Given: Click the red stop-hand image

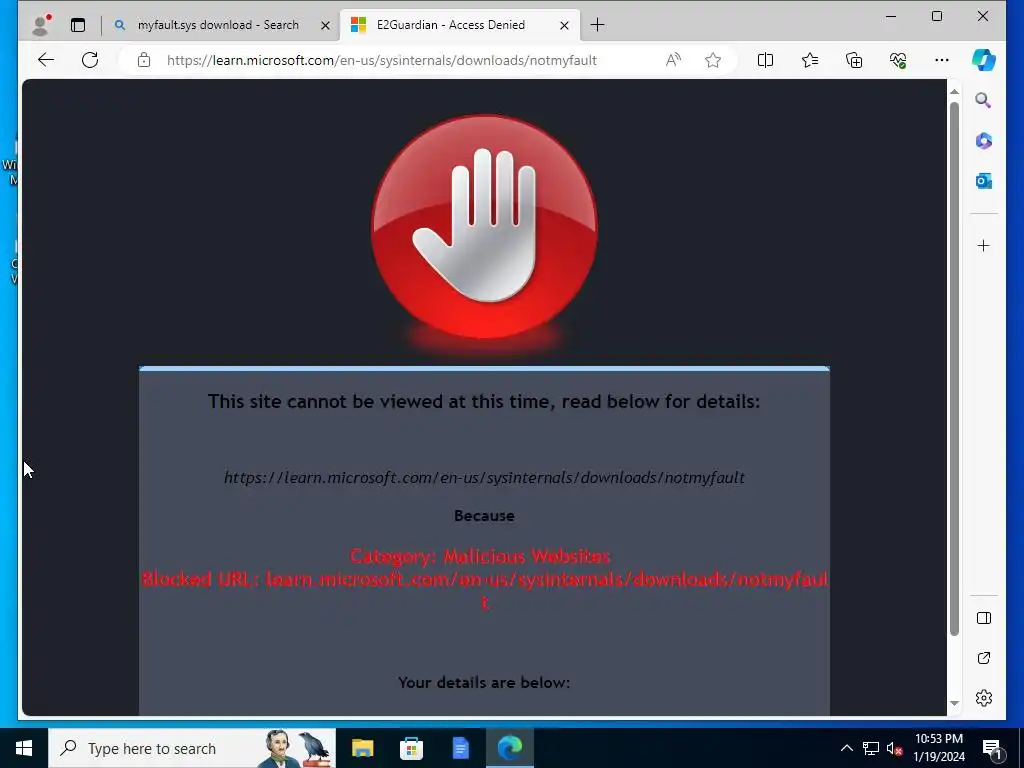Looking at the screenshot, I should coord(484,227).
